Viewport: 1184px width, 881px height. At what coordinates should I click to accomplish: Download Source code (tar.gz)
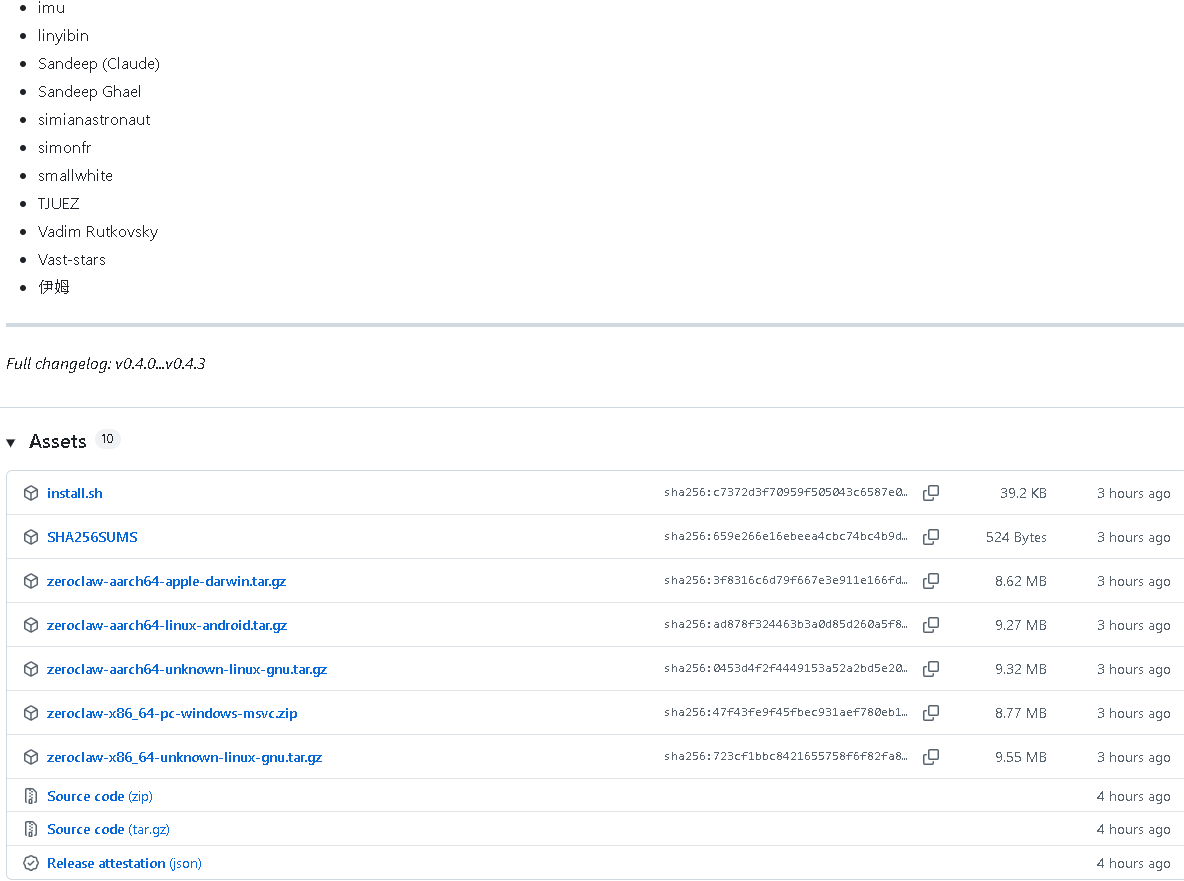[x=108, y=829]
